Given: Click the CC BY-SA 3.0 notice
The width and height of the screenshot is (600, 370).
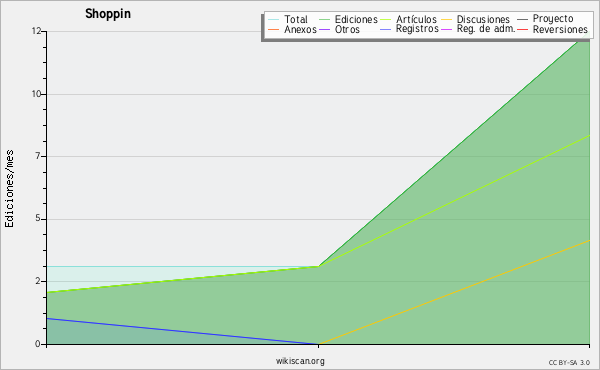Looking at the screenshot, I should 569,362.
